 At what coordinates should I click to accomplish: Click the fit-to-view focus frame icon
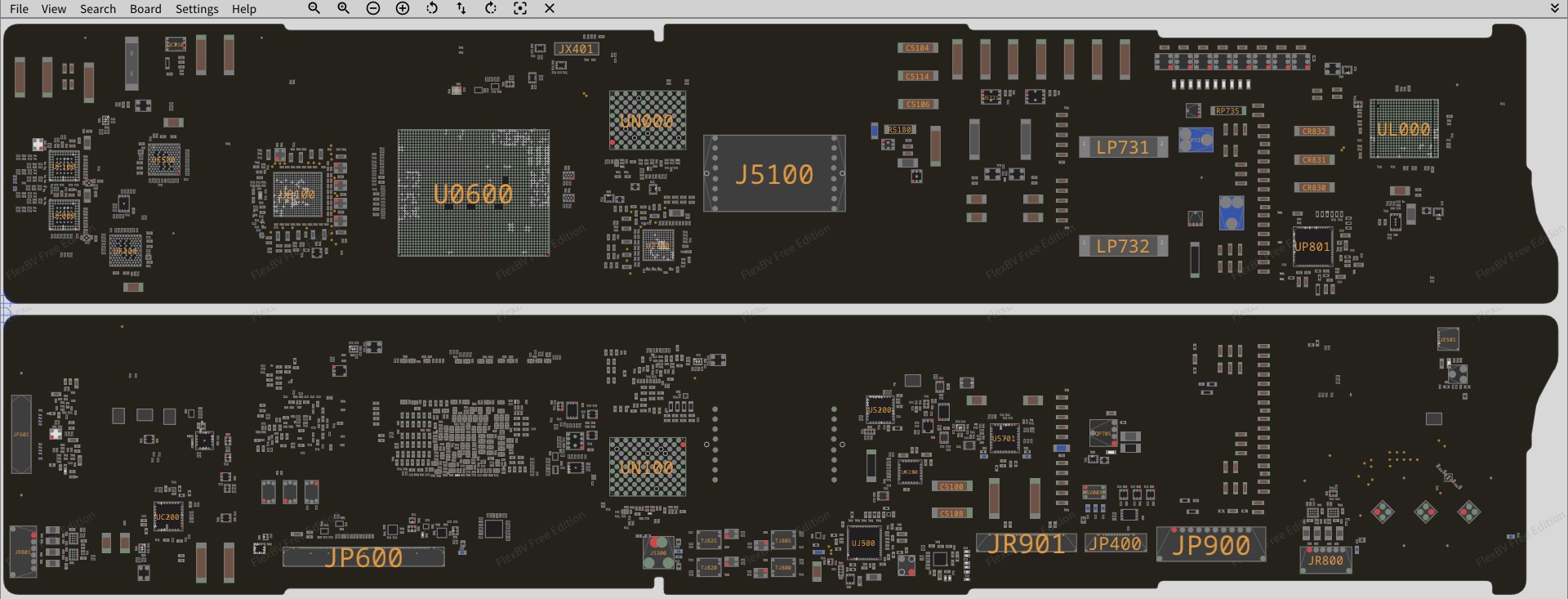(520, 8)
